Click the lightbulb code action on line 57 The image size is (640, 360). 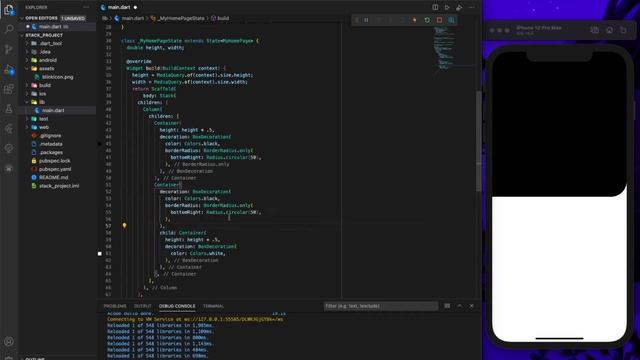(x=124, y=225)
